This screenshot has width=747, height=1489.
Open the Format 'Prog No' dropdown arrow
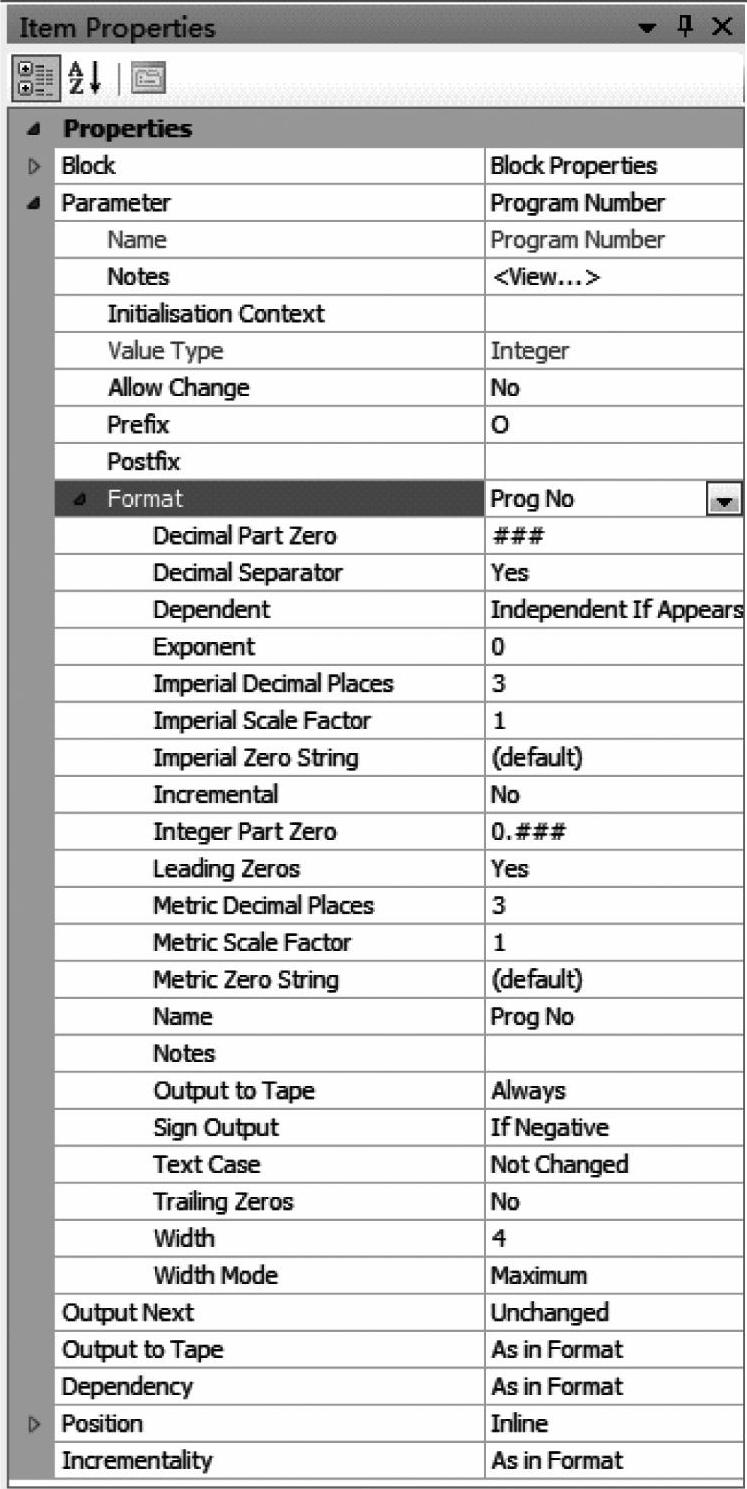coord(722,499)
